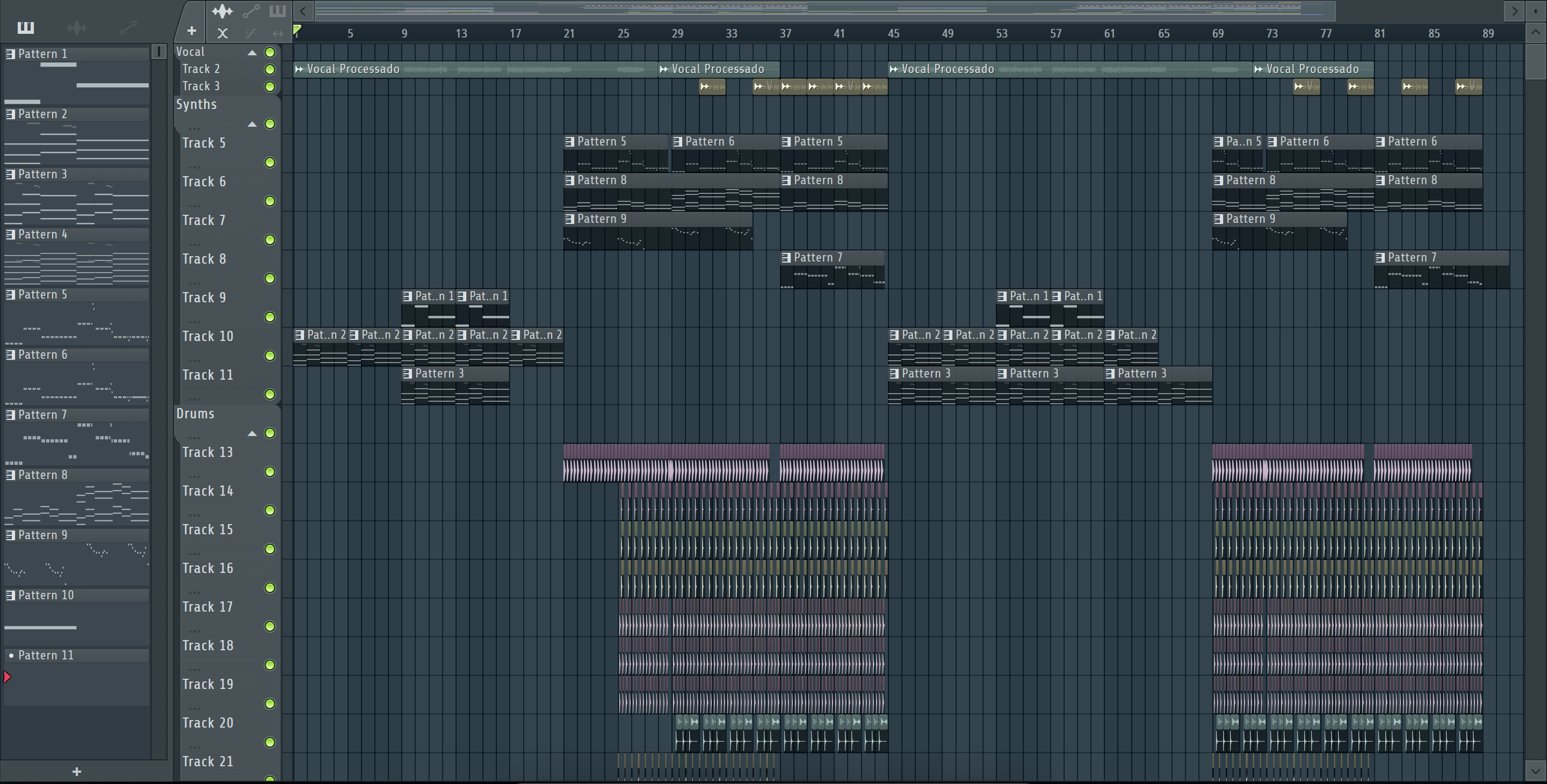
Task: Click the left arrow of the playlist overview
Action: (x=303, y=11)
